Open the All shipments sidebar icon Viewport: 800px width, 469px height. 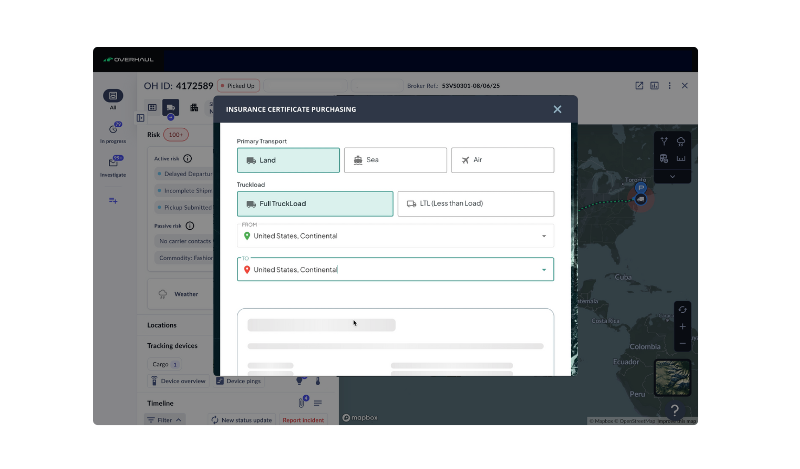tap(112, 96)
